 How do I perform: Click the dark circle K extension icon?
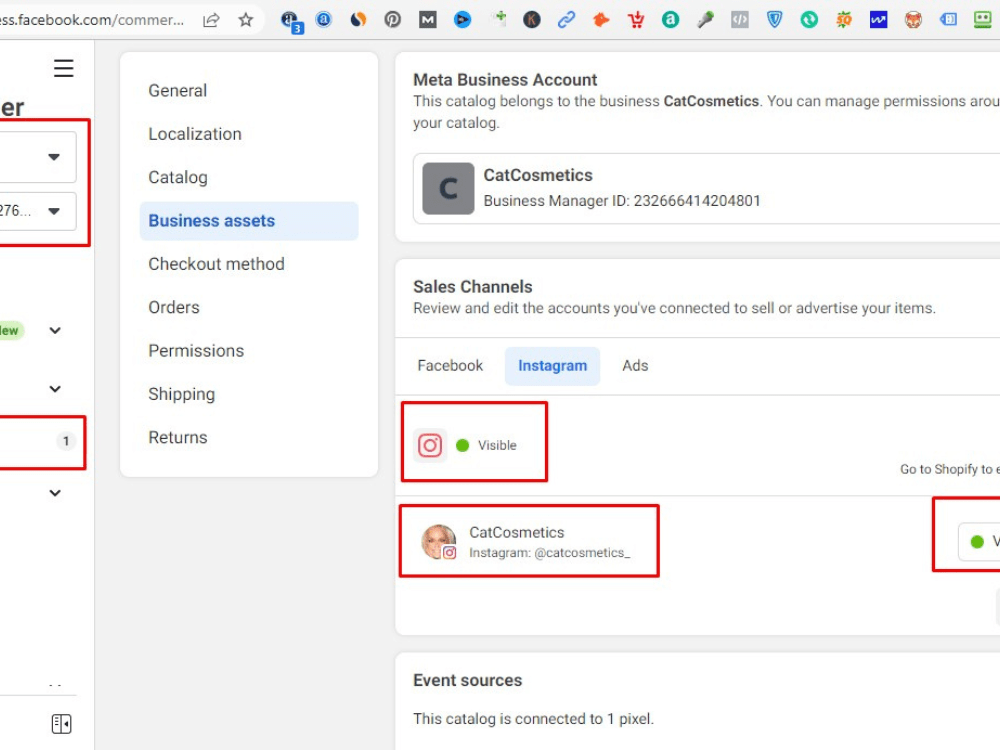pos(531,20)
